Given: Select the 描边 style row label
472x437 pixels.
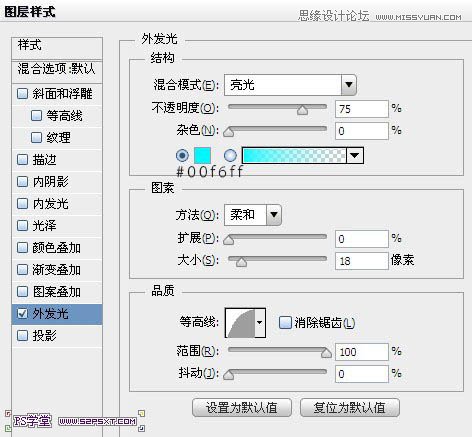Looking at the screenshot, I should point(44,160).
